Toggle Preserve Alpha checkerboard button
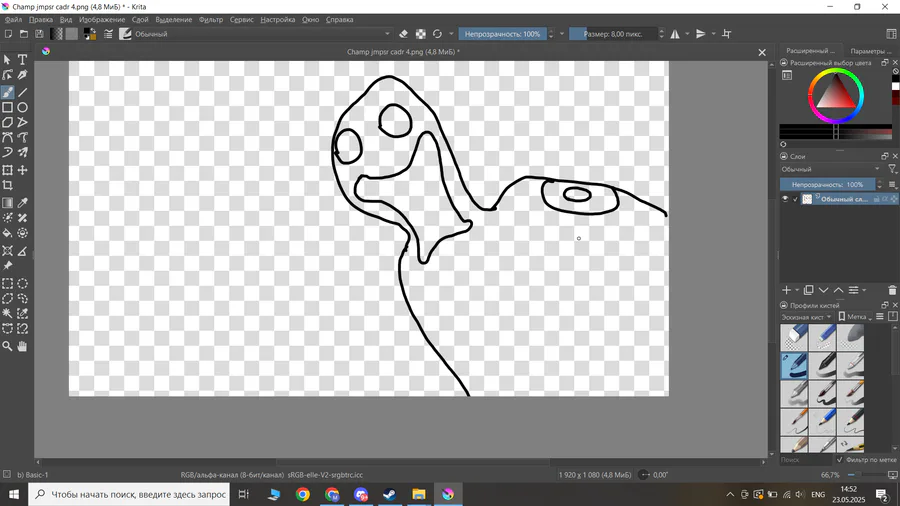This screenshot has width=900, height=506. [x=421, y=34]
